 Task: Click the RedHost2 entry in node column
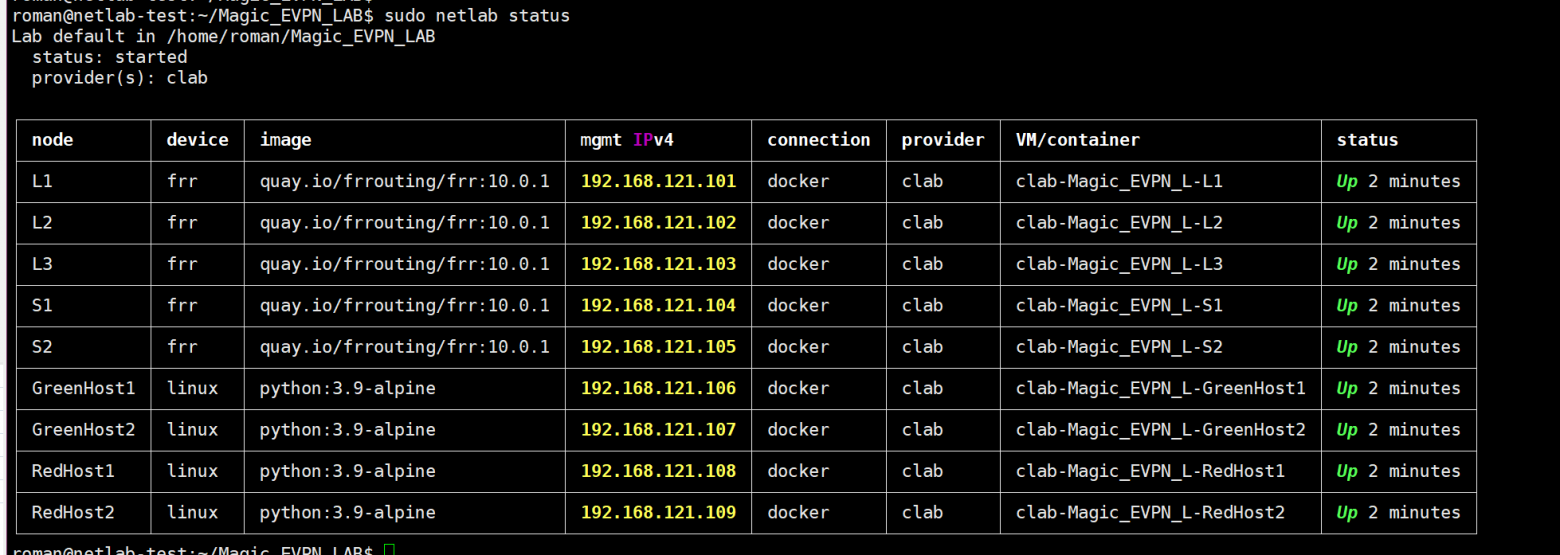[x=73, y=512]
